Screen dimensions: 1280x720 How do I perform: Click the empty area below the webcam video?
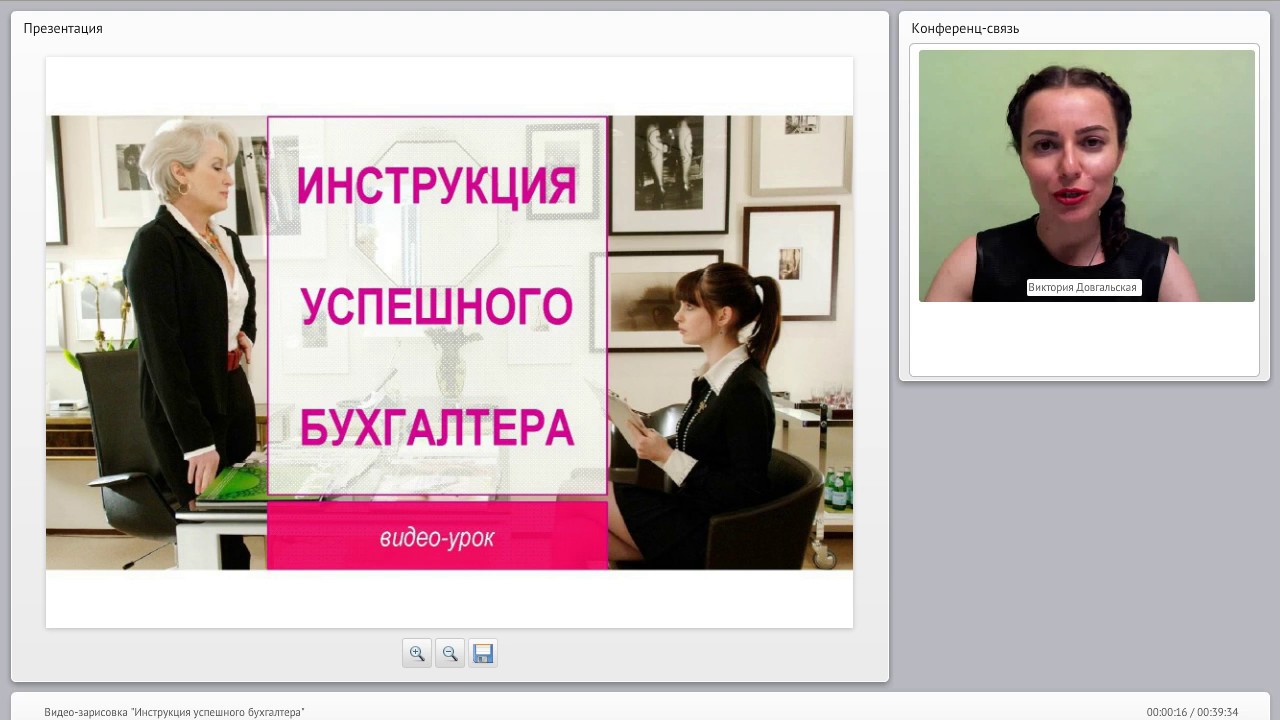[1084, 338]
